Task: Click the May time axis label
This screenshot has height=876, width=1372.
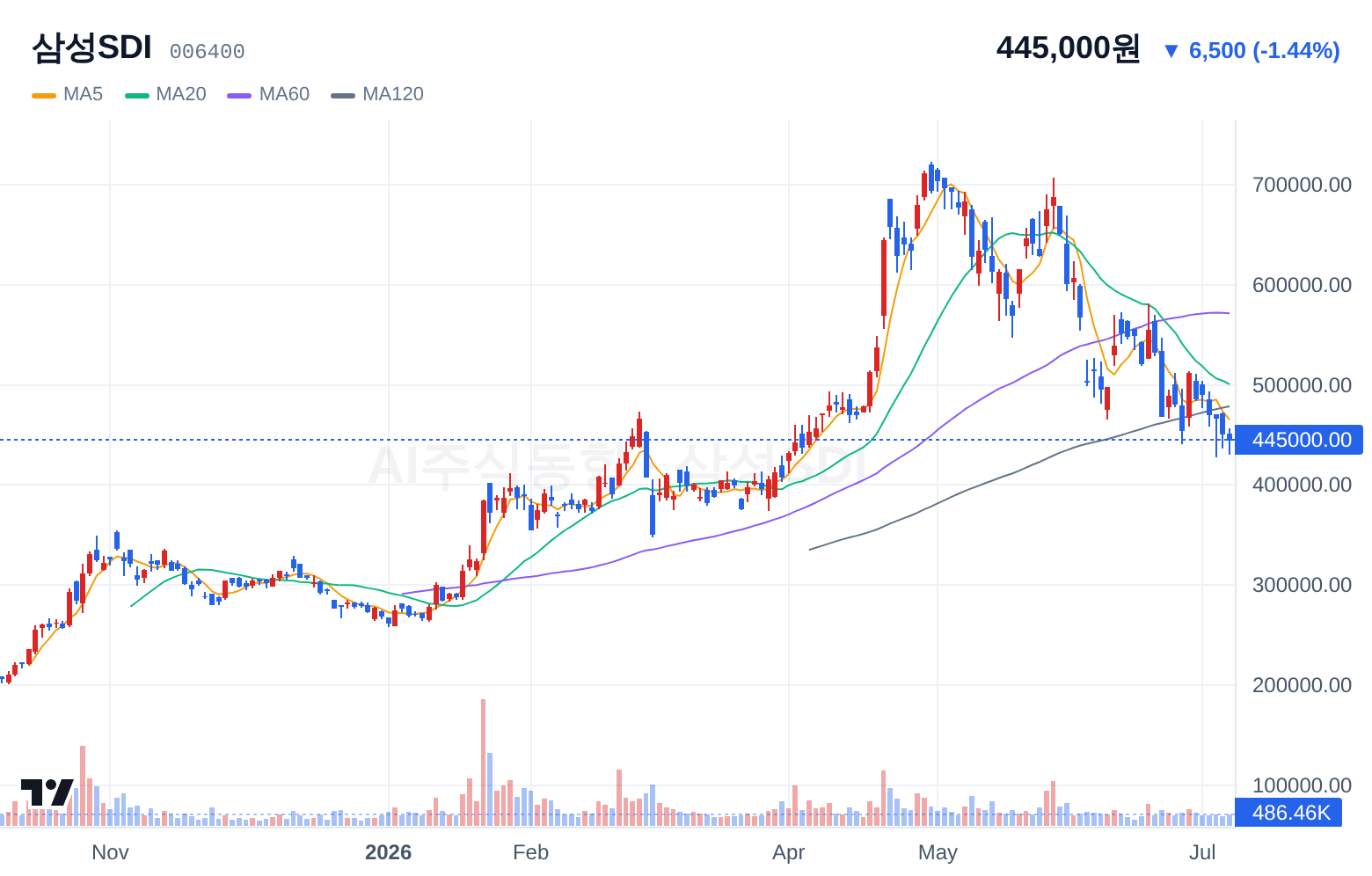Action: click(x=938, y=852)
